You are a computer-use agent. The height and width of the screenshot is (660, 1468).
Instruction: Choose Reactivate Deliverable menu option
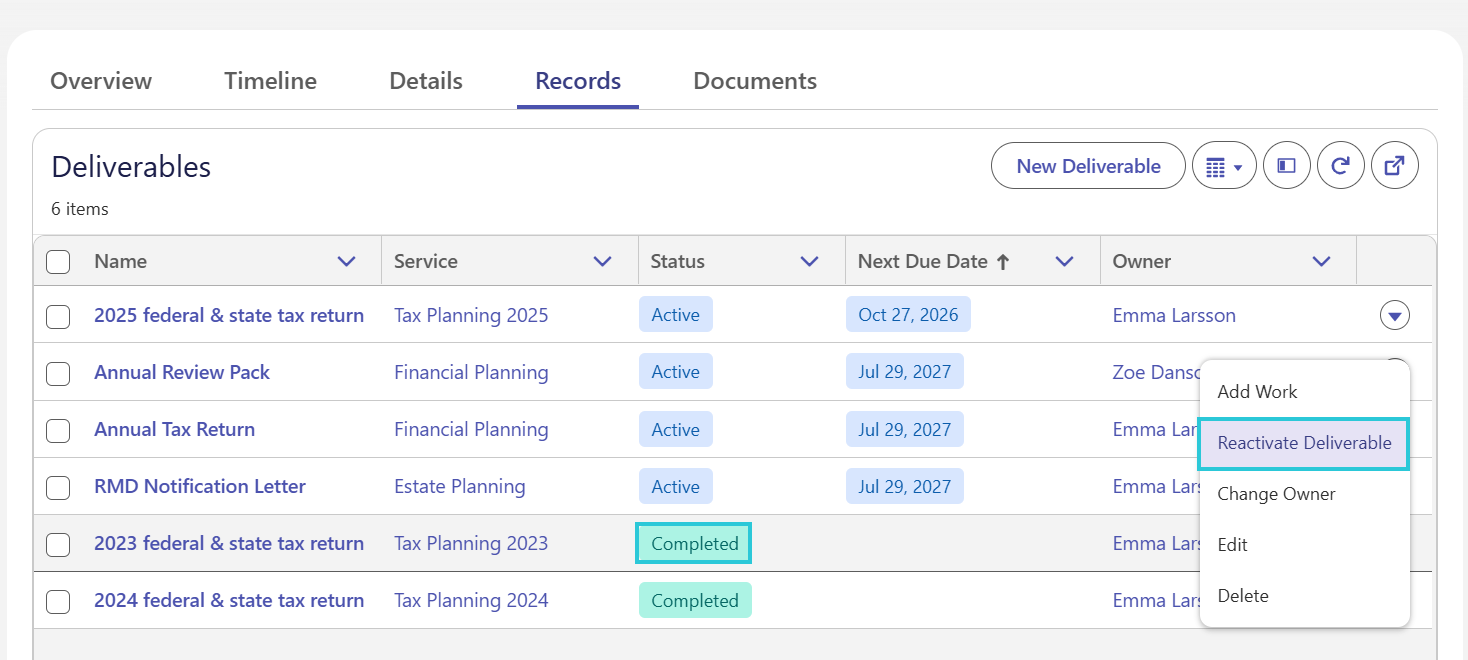click(1305, 443)
